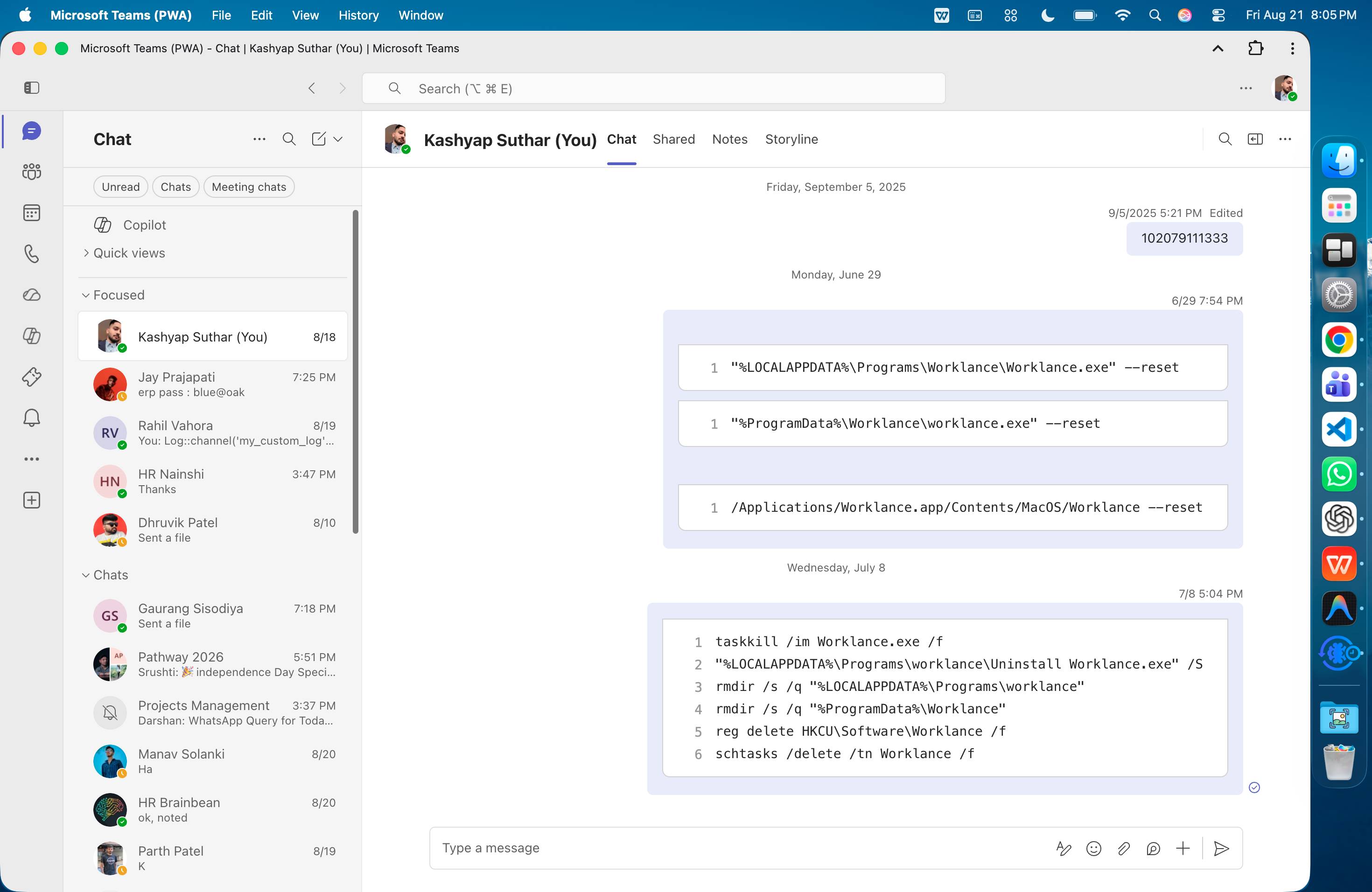Image resolution: width=1372 pixels, height=892 pixels.
Task: Collapse the Focused chat group
Action: (113, 295)
